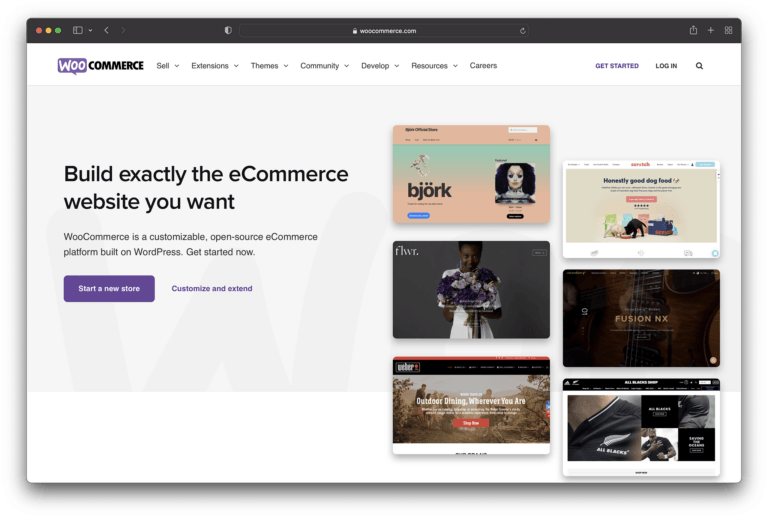Viewport: 768px width, 518px height.
Task: Open the site search magnifier icon
Action: 699,66
